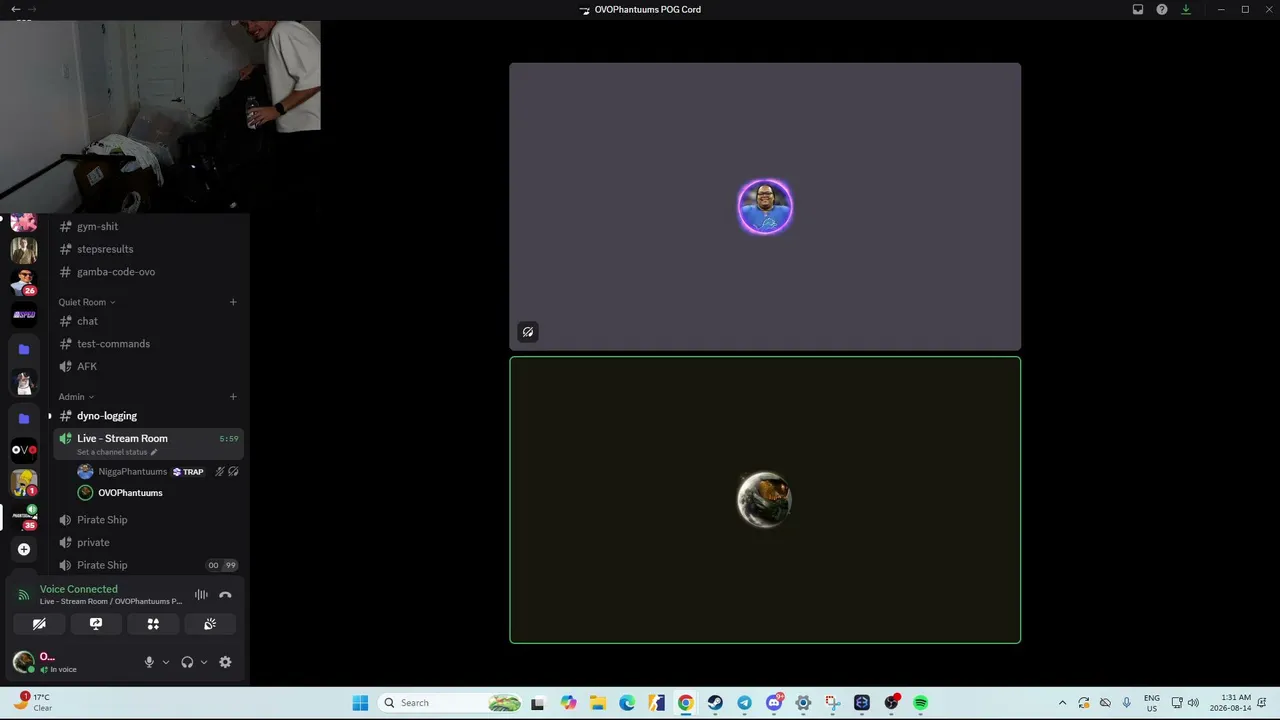This screenshot has width=1280, height=720.
Task: Click the green download update icon
Action: pyautogui.click(x=1186, y=9)
